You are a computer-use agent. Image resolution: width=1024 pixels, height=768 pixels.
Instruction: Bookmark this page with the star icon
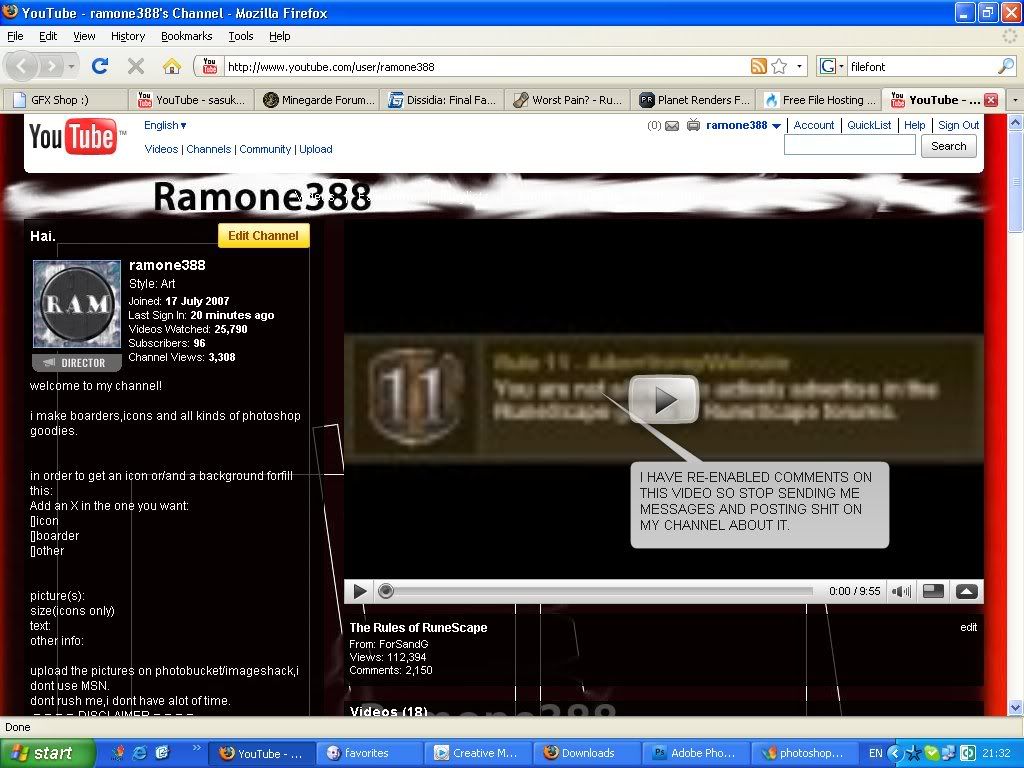779,67
